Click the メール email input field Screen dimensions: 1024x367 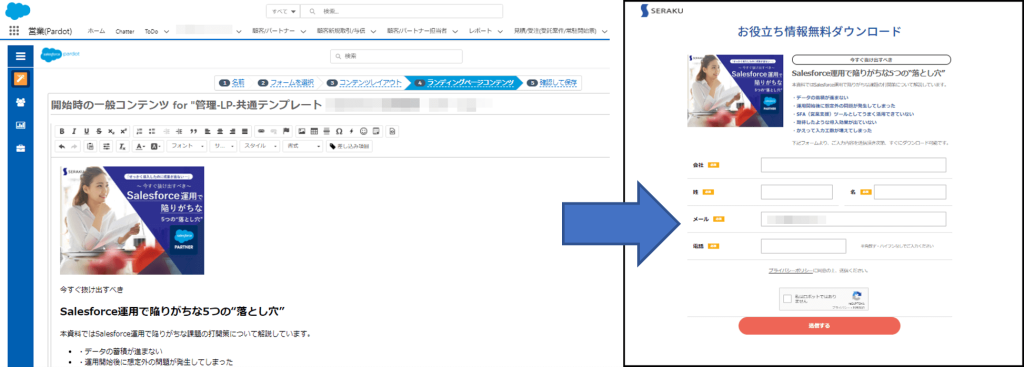(853, 219)
